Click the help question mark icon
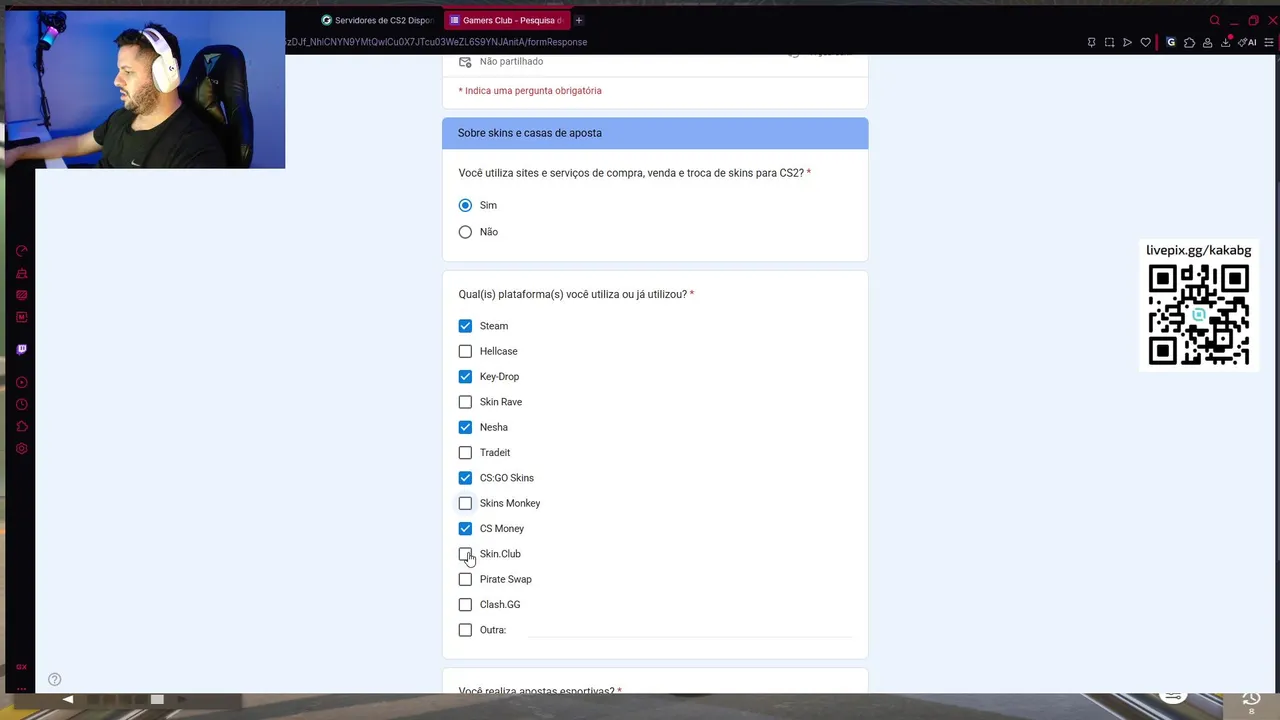 point(55,680)
